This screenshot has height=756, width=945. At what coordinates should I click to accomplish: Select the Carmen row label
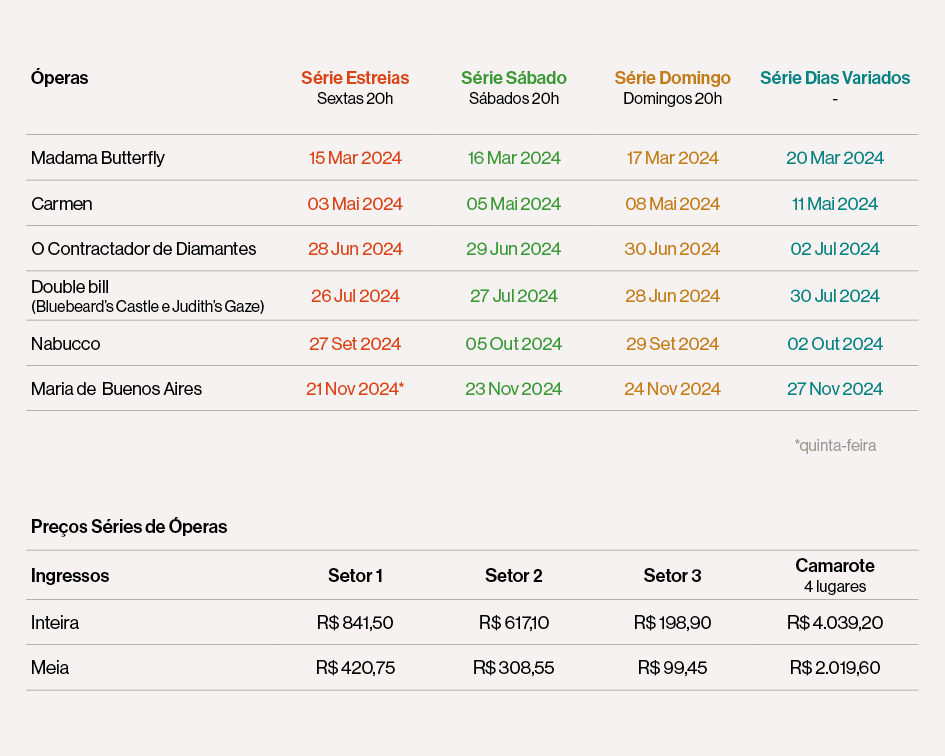click(62, 204)
